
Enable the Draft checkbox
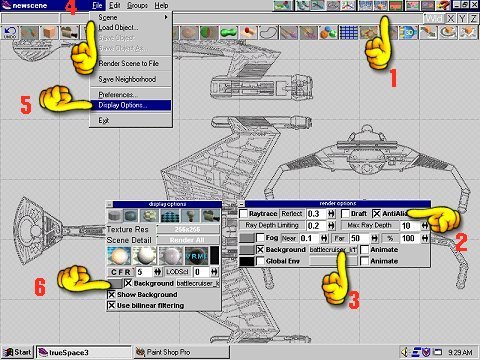345,213
